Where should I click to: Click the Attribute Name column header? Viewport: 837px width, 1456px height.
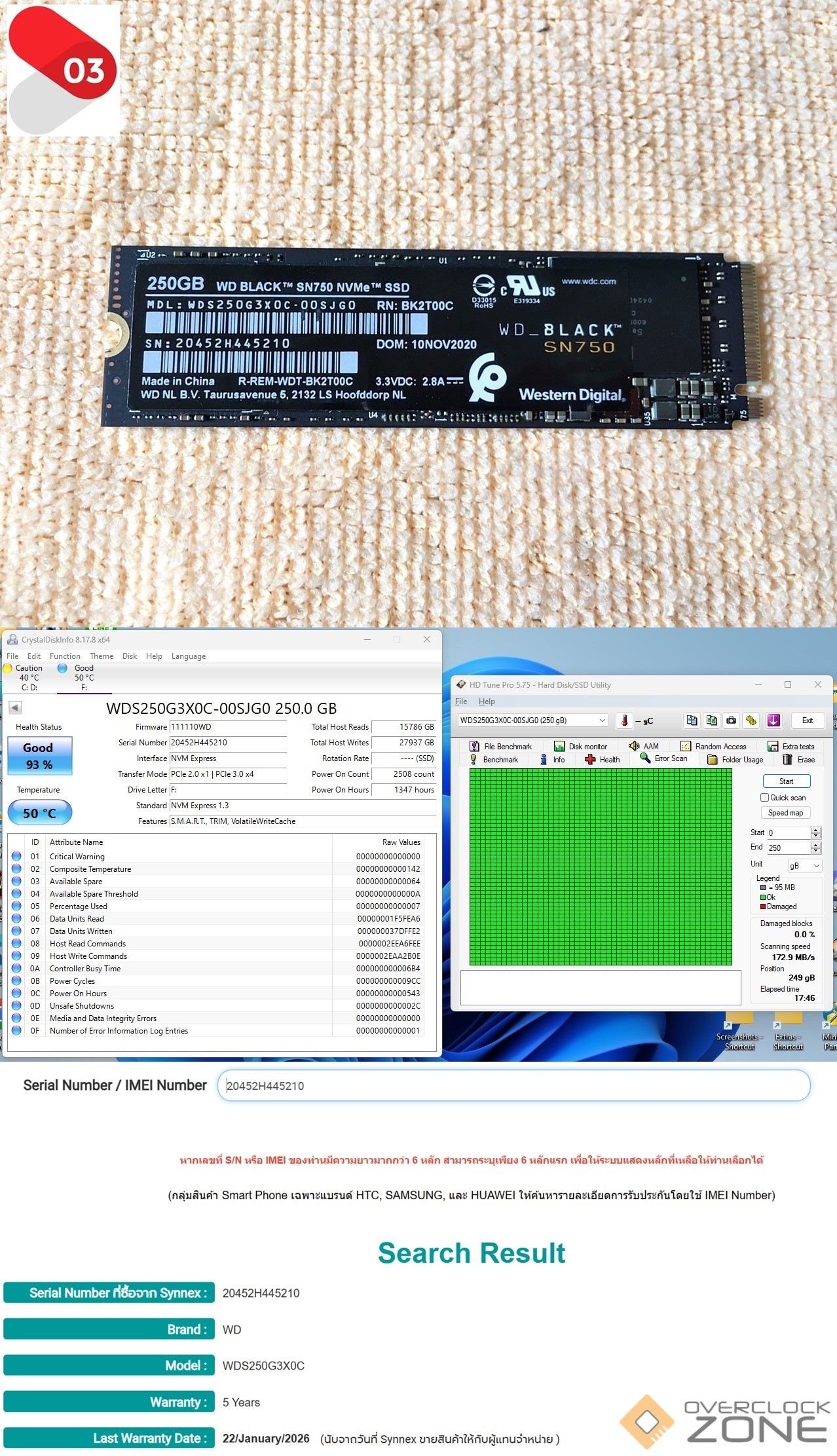tap(76, 842)
